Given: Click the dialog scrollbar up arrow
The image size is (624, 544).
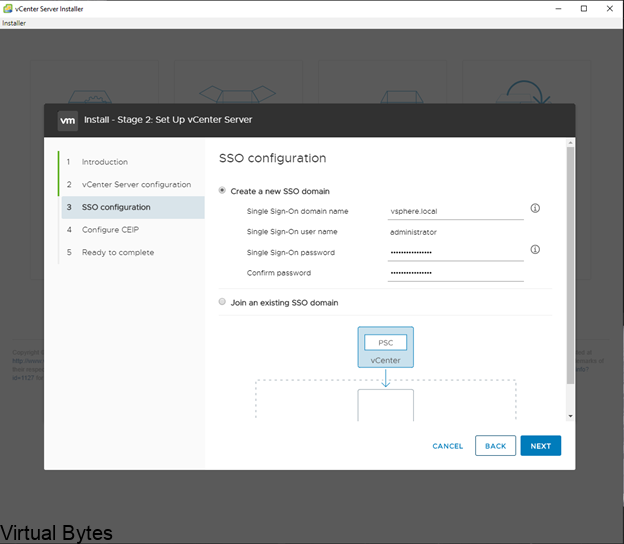Looking at the screenshot, I should [570, 142].
